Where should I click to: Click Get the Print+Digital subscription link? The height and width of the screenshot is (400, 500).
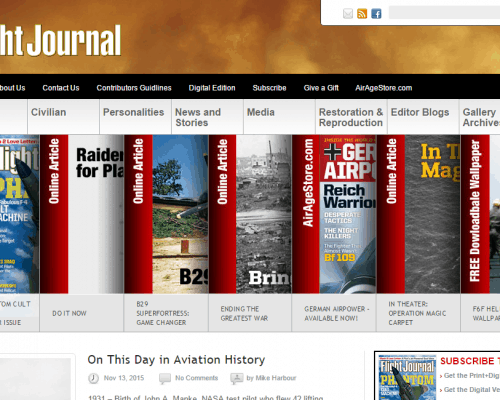tap(471, 376)
